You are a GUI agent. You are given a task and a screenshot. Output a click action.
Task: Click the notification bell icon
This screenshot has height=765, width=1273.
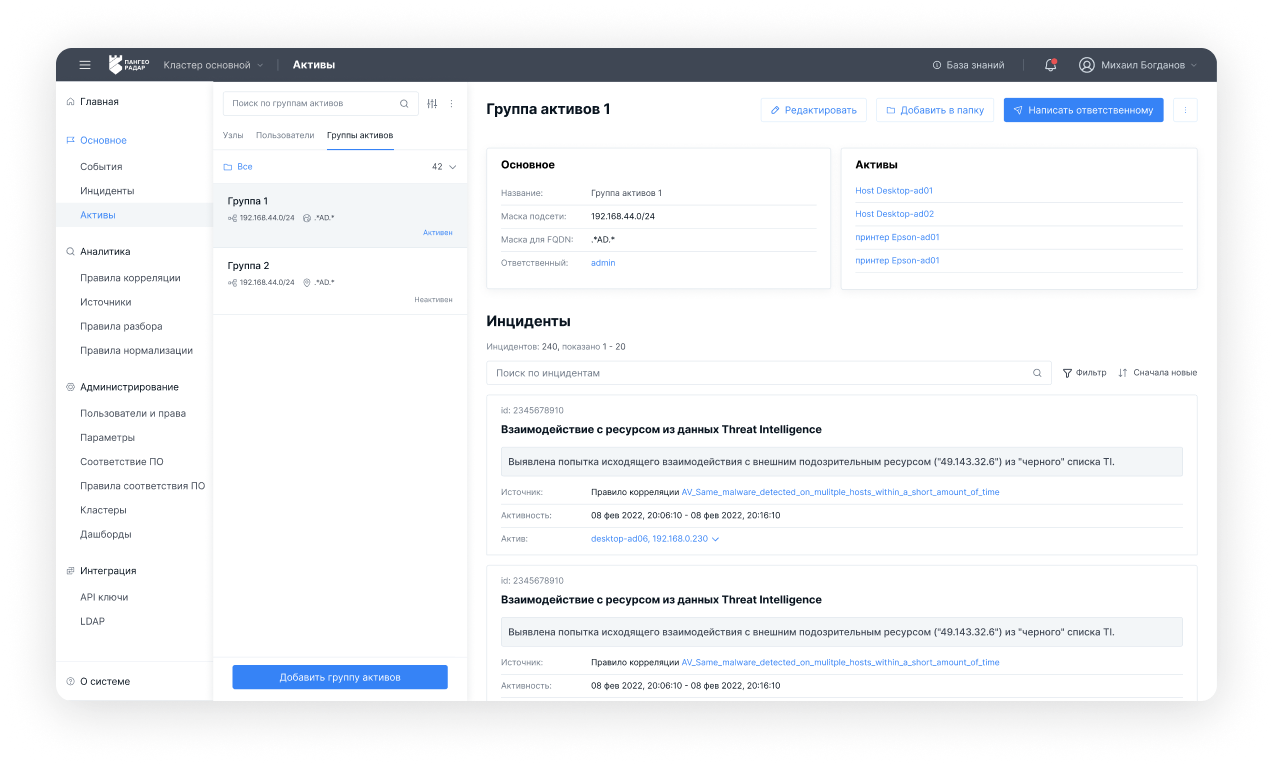click(1050, 65)
